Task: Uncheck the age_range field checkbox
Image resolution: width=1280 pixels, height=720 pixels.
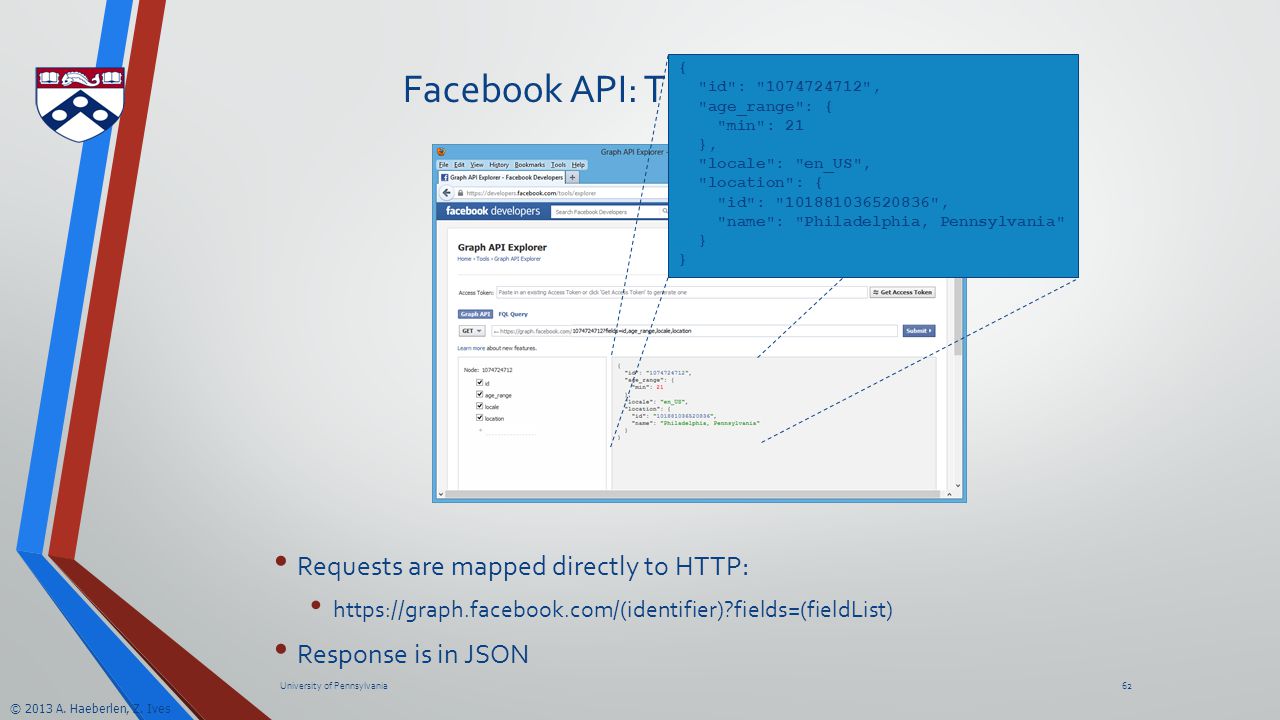Action: click(479, 394)
